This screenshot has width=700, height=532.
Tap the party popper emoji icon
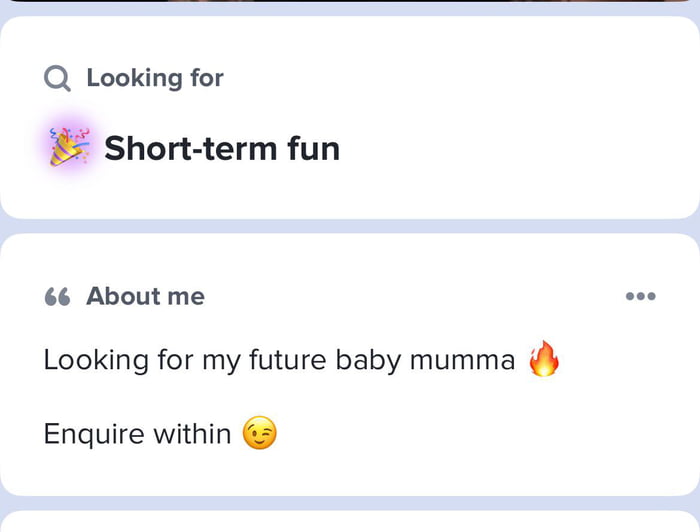[x=70, y=148]
